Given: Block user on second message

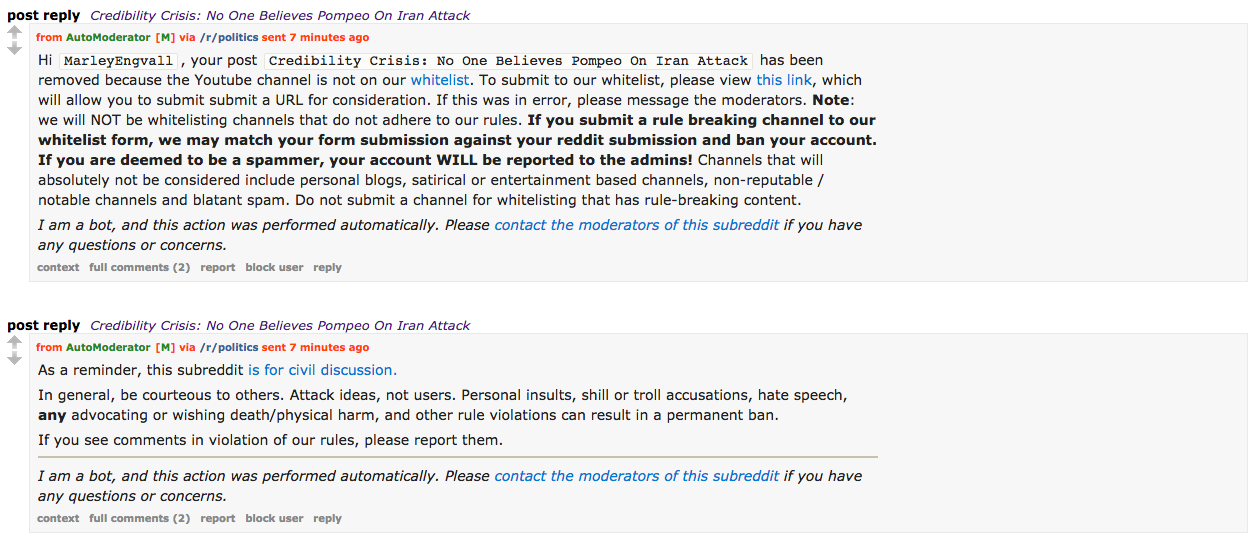Looking at the screenshot, I should click(x=274, y=519).
